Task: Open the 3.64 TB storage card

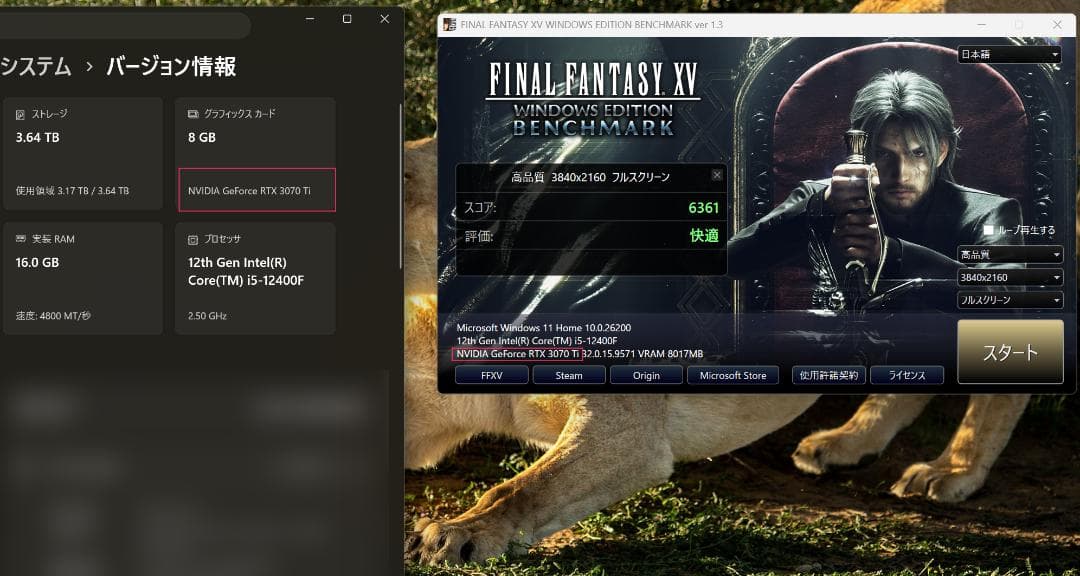Action: tap(83, 154)
